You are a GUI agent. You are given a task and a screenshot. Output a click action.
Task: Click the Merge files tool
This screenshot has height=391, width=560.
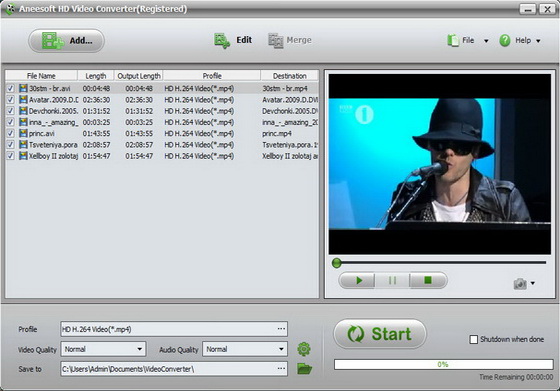coord(290,40)
